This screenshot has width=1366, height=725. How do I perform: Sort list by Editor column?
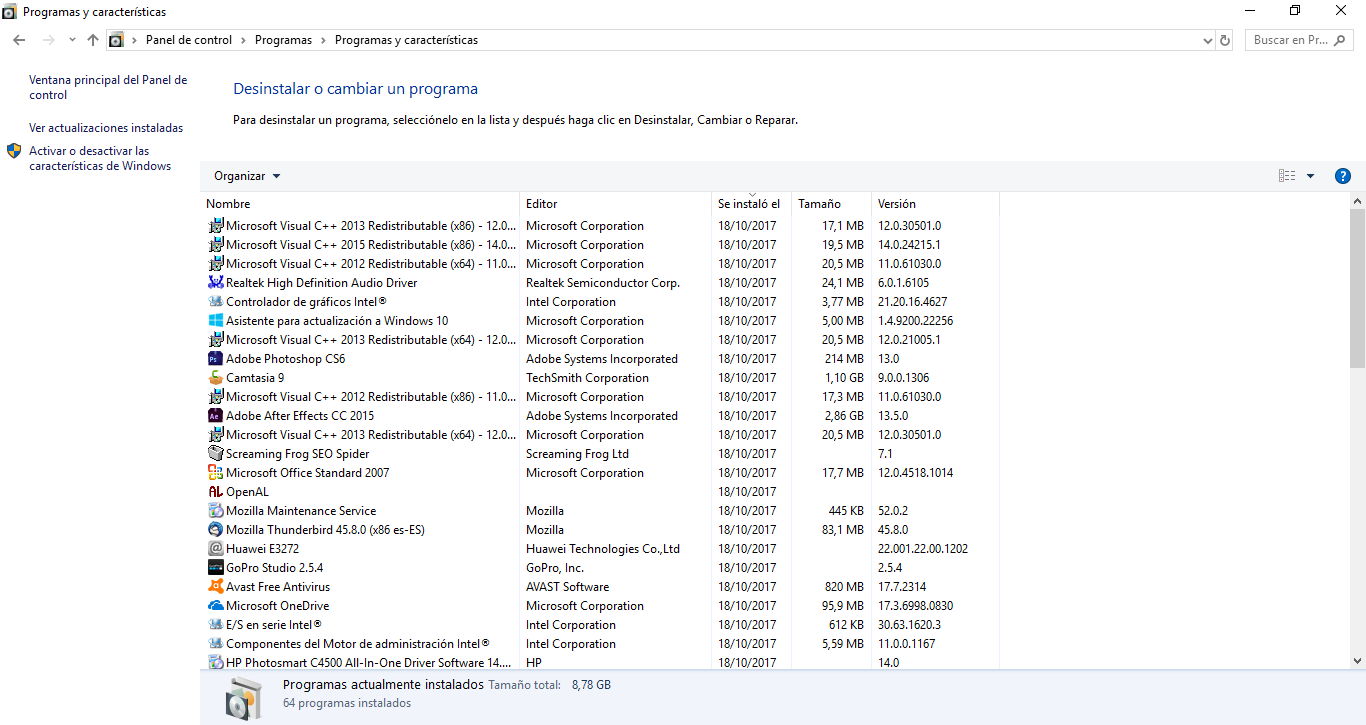[616, 204]
